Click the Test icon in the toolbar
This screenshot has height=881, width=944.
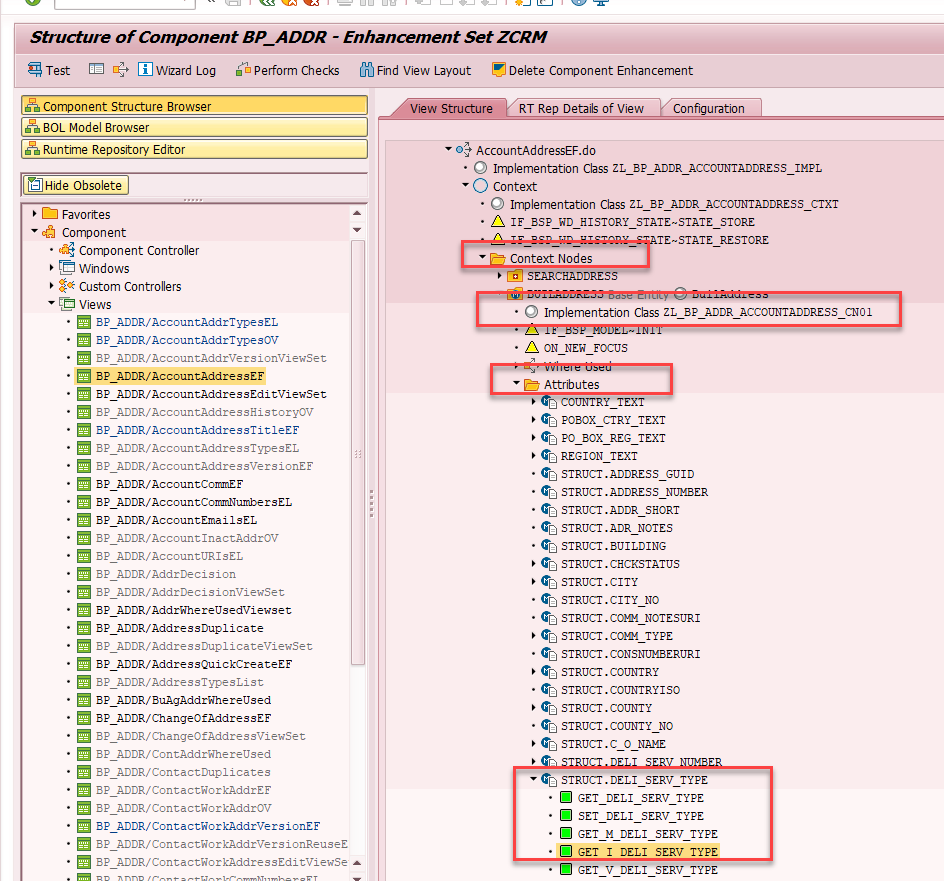point(48,70)
